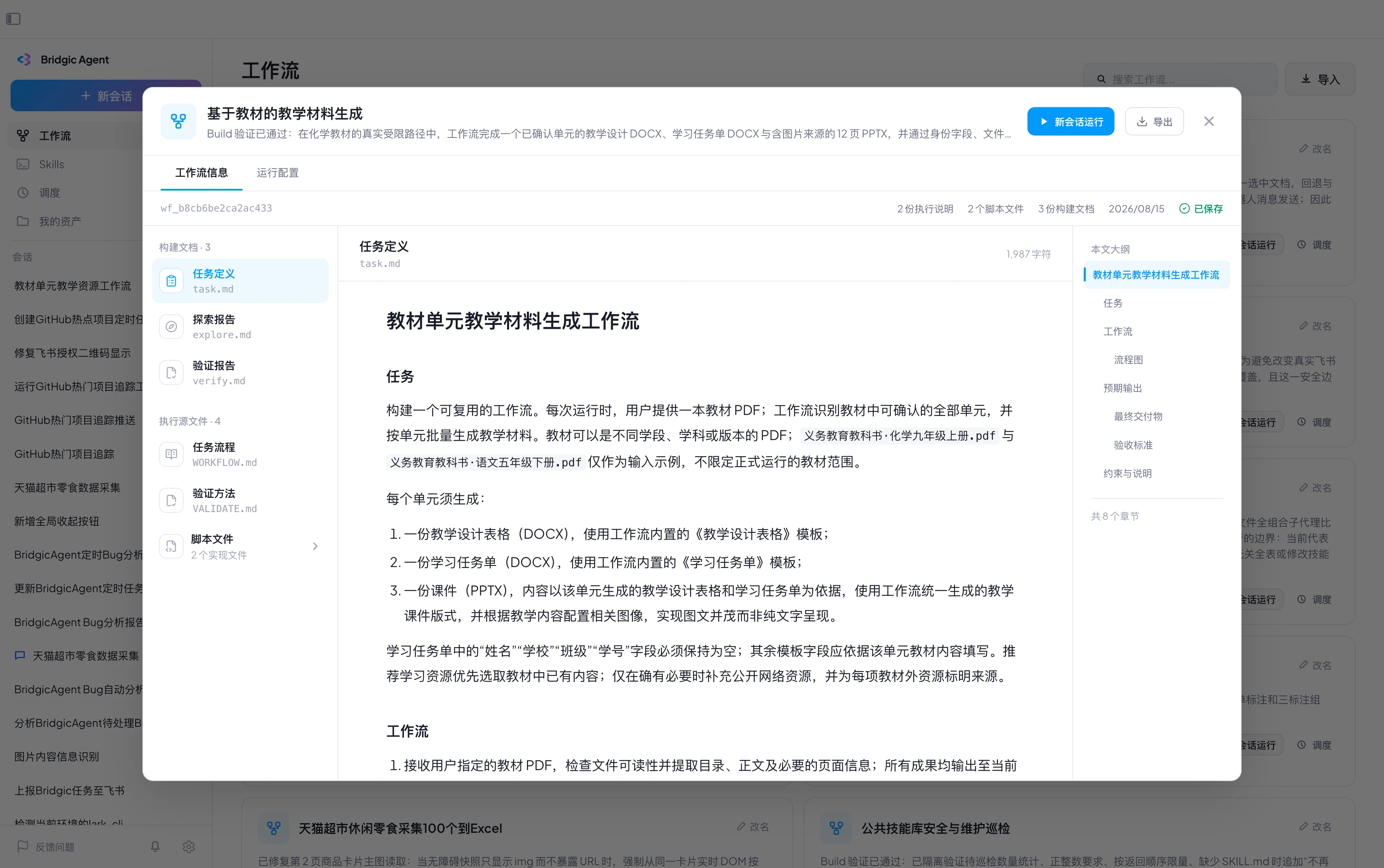The image size is (1384, 868).
Task: Click workflow ID wf_b8cb6be2ca2ac433
Action: tap(216, 208)
